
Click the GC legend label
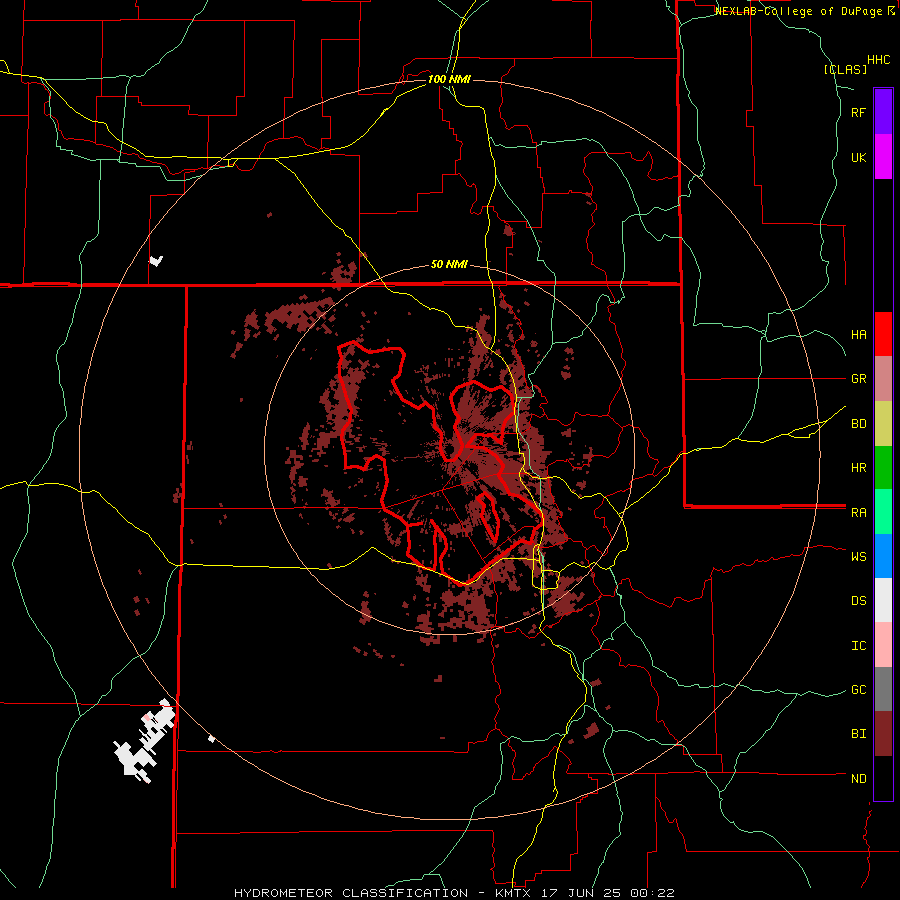pyautogui.click(x=859, y=690)
